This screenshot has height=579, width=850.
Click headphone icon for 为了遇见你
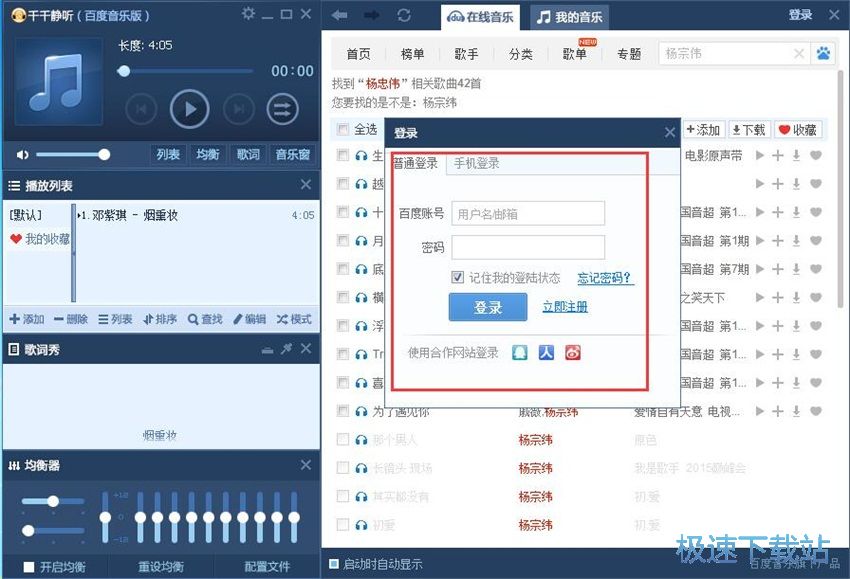361,411
